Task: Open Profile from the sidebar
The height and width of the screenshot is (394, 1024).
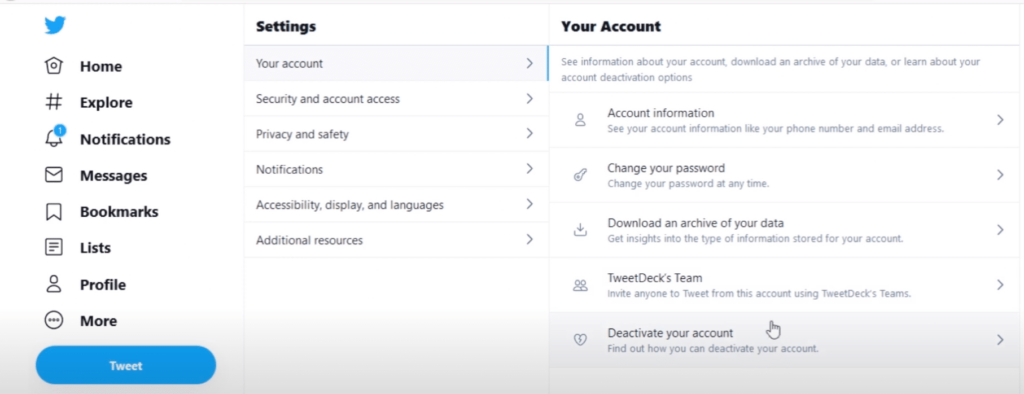Action: click(x=103, y=285)
